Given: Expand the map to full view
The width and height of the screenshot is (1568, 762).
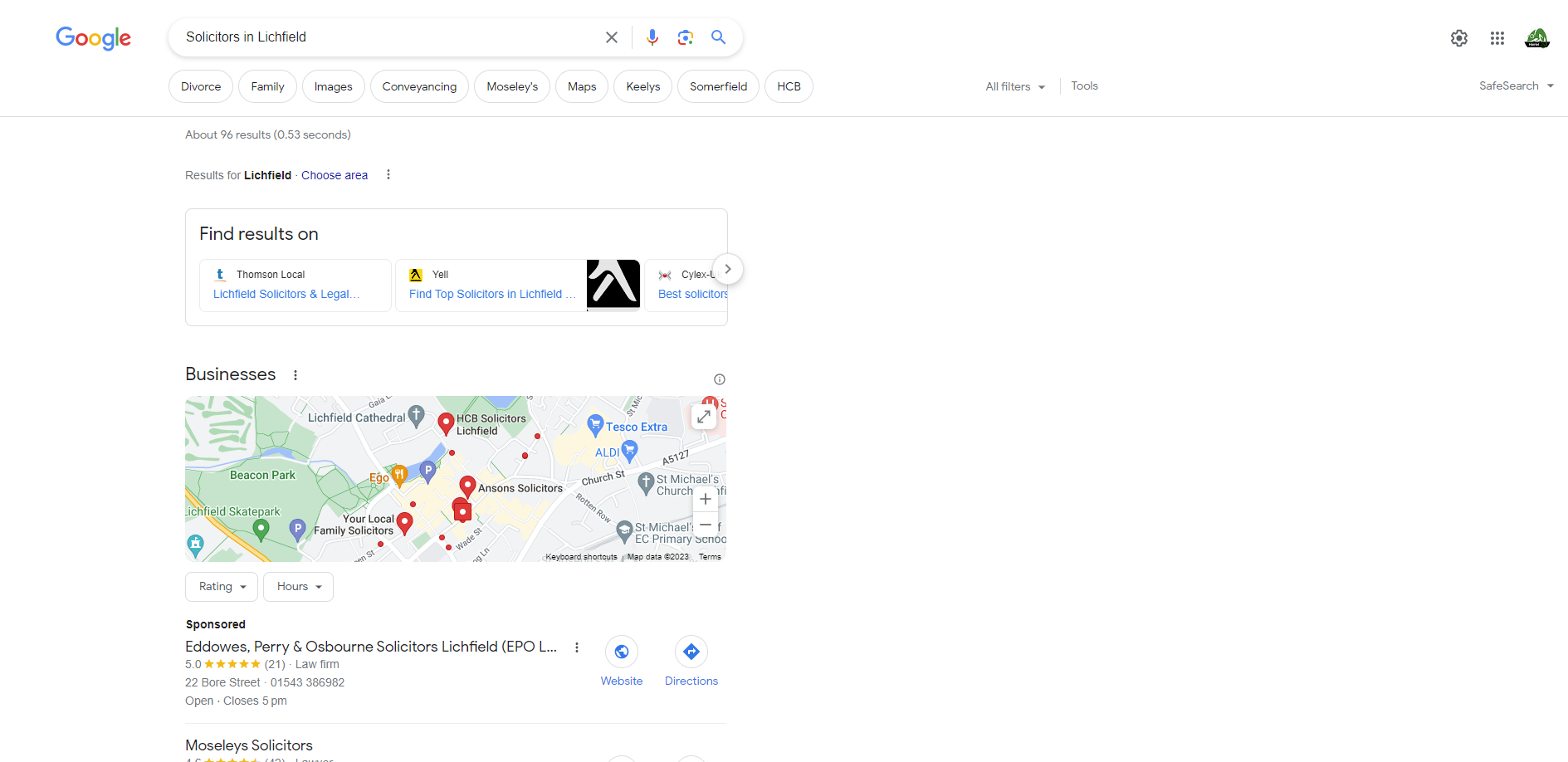Looking at the screenshot, I should (704, 417).
